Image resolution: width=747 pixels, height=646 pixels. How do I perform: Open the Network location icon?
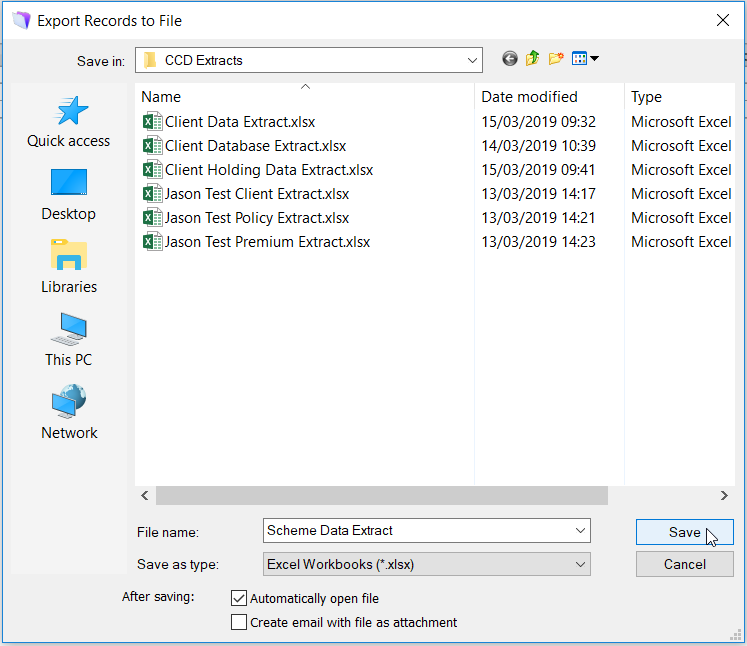pyautogui.click(x=69, y=413)
